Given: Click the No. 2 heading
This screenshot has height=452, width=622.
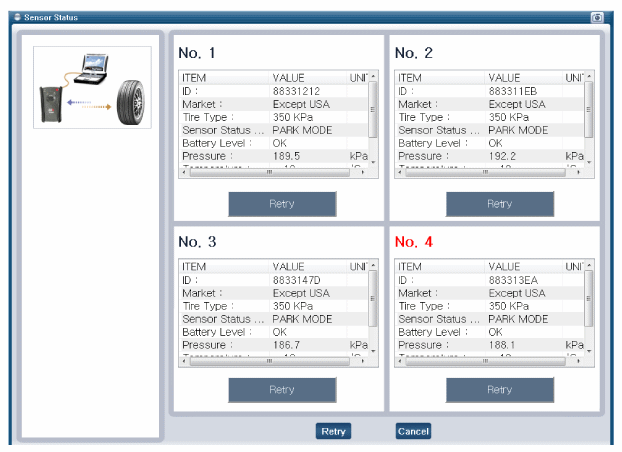Looking at the screenshot, I should coord(413,53).
